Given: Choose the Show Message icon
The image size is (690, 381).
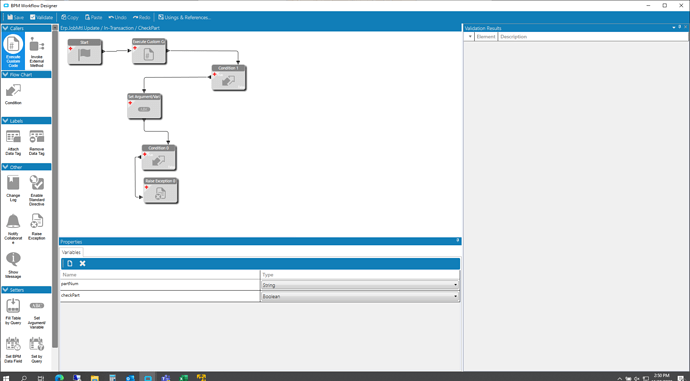Looking at the screenshot, I should [13, 265].
